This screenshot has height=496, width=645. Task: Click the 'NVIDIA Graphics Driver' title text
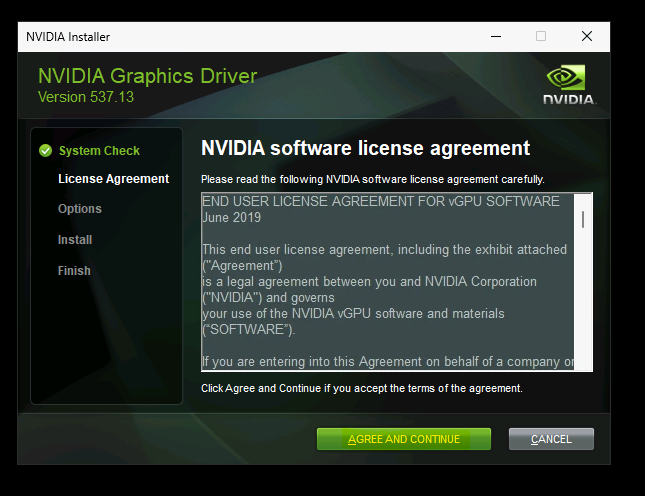tap(147, 76)
